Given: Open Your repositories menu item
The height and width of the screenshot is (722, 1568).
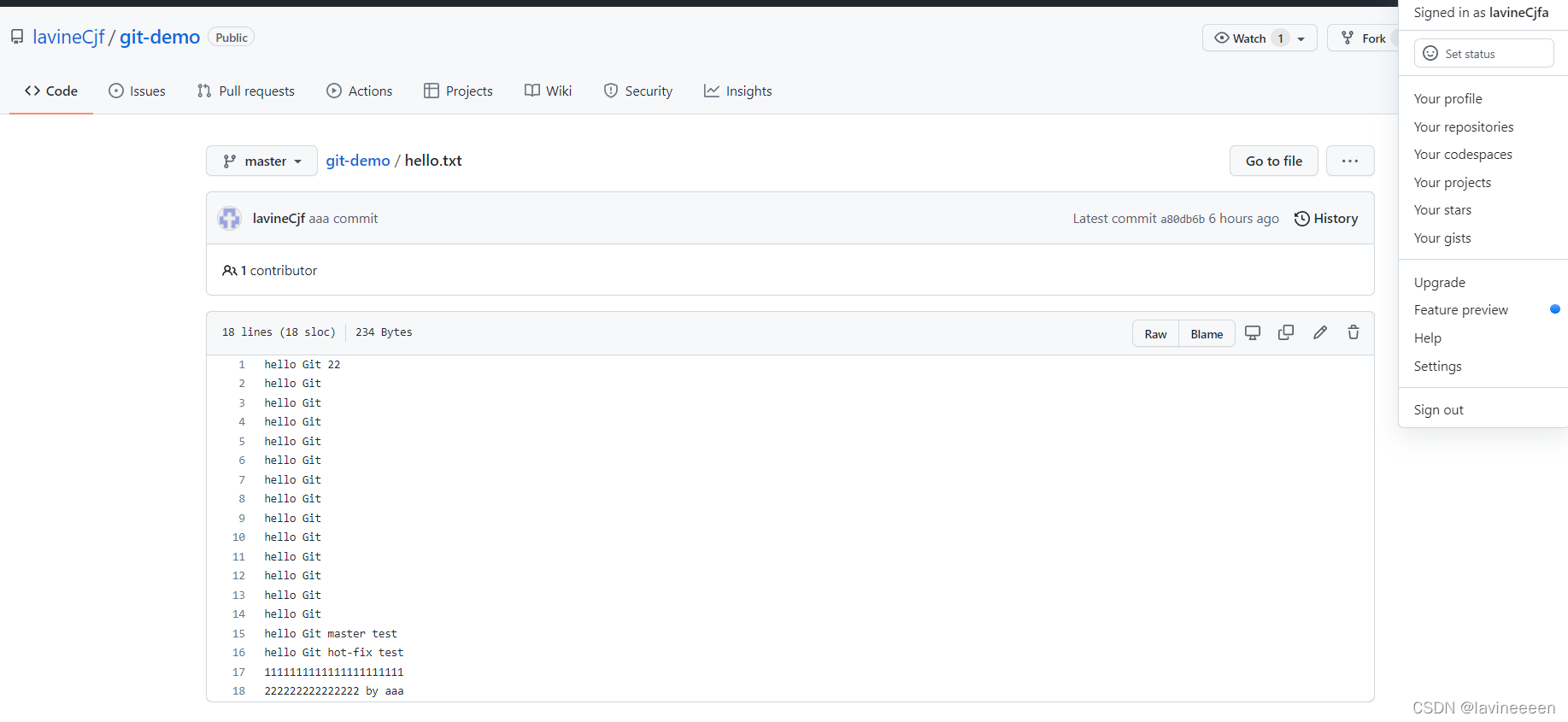Looking at the screenshot, I should click(1464, 127).
